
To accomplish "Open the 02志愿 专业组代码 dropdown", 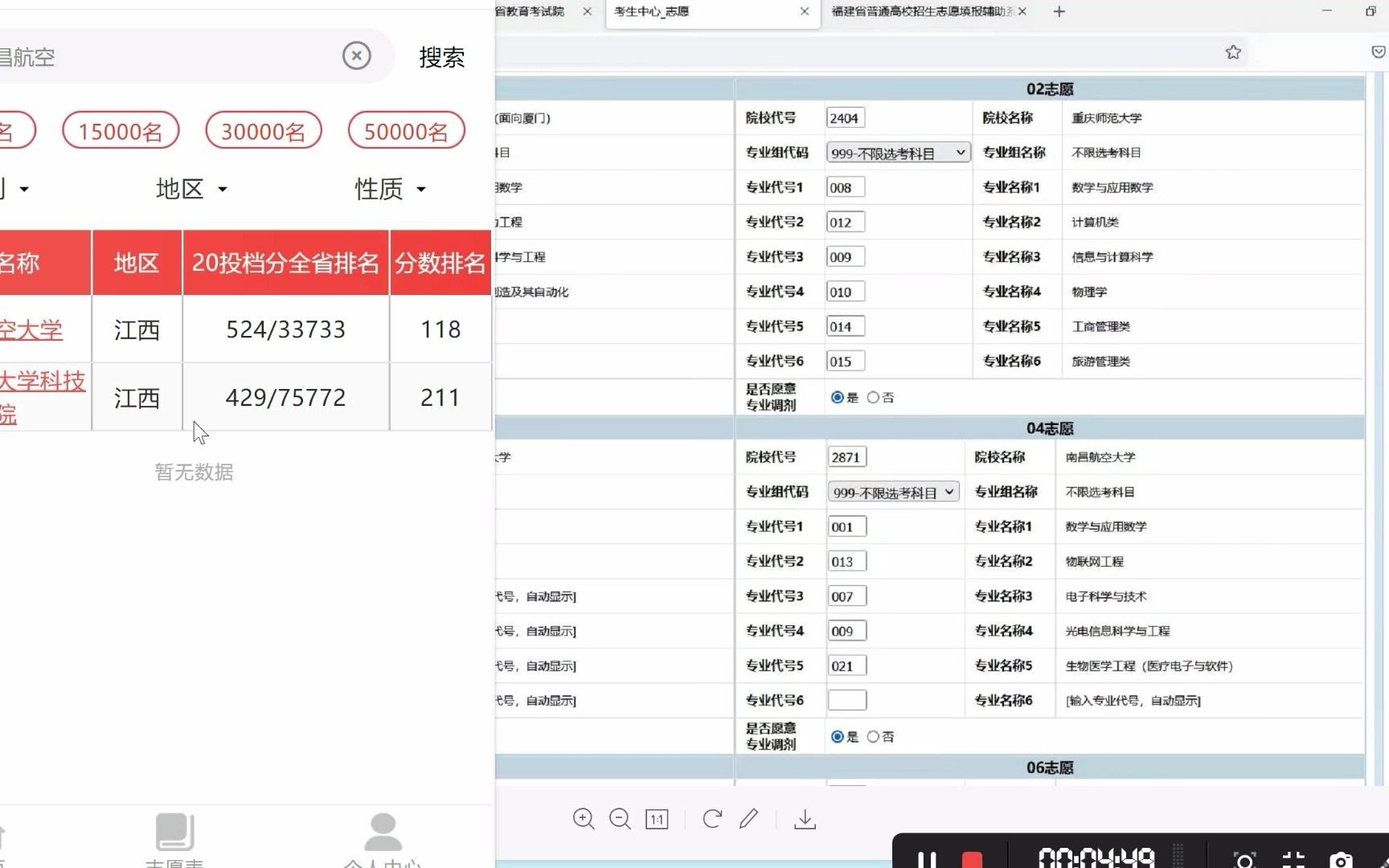I will tap(898, 153).
